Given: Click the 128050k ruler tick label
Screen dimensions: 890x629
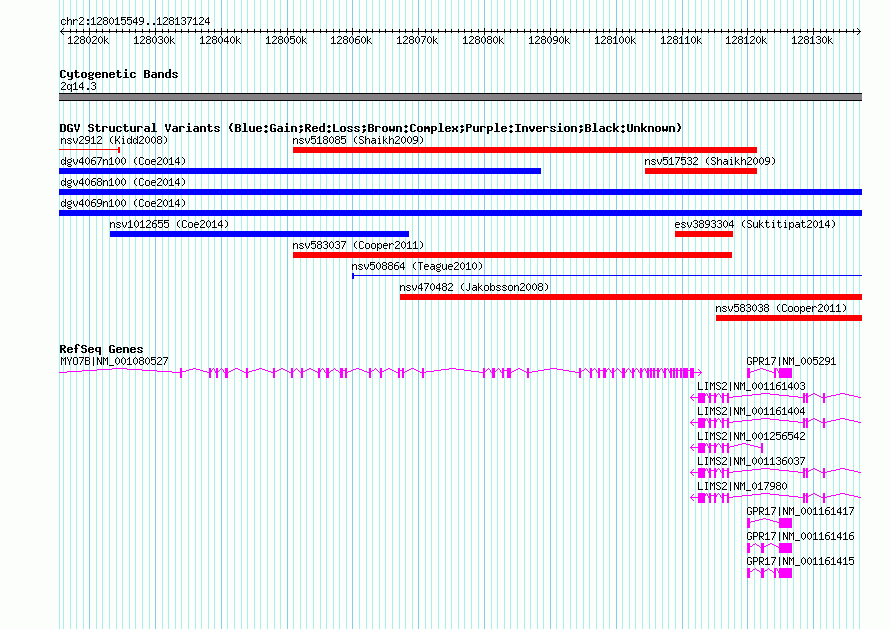Looking at the screenshot, I should click(286, 40).
